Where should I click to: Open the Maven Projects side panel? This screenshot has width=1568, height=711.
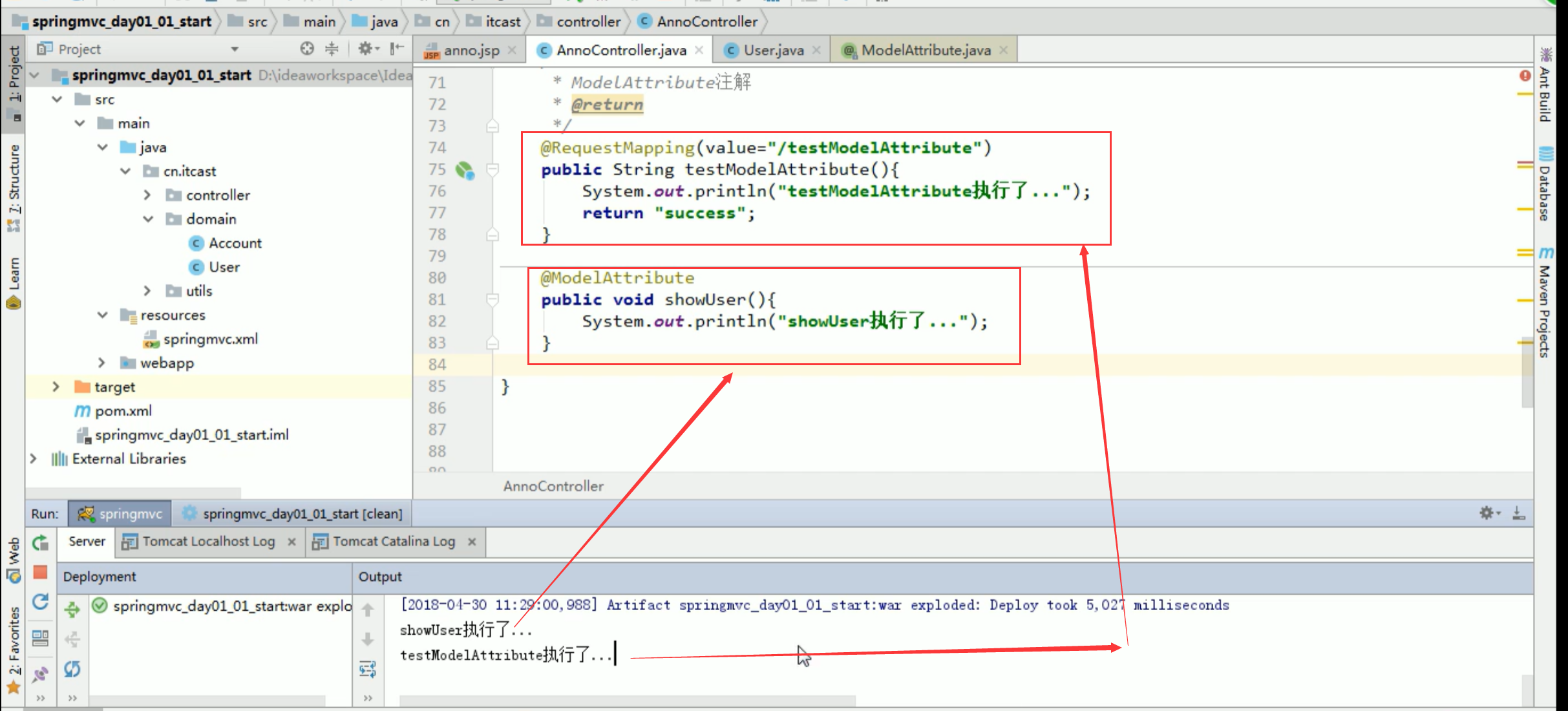pyautogui.click(x=1545, y=304)
